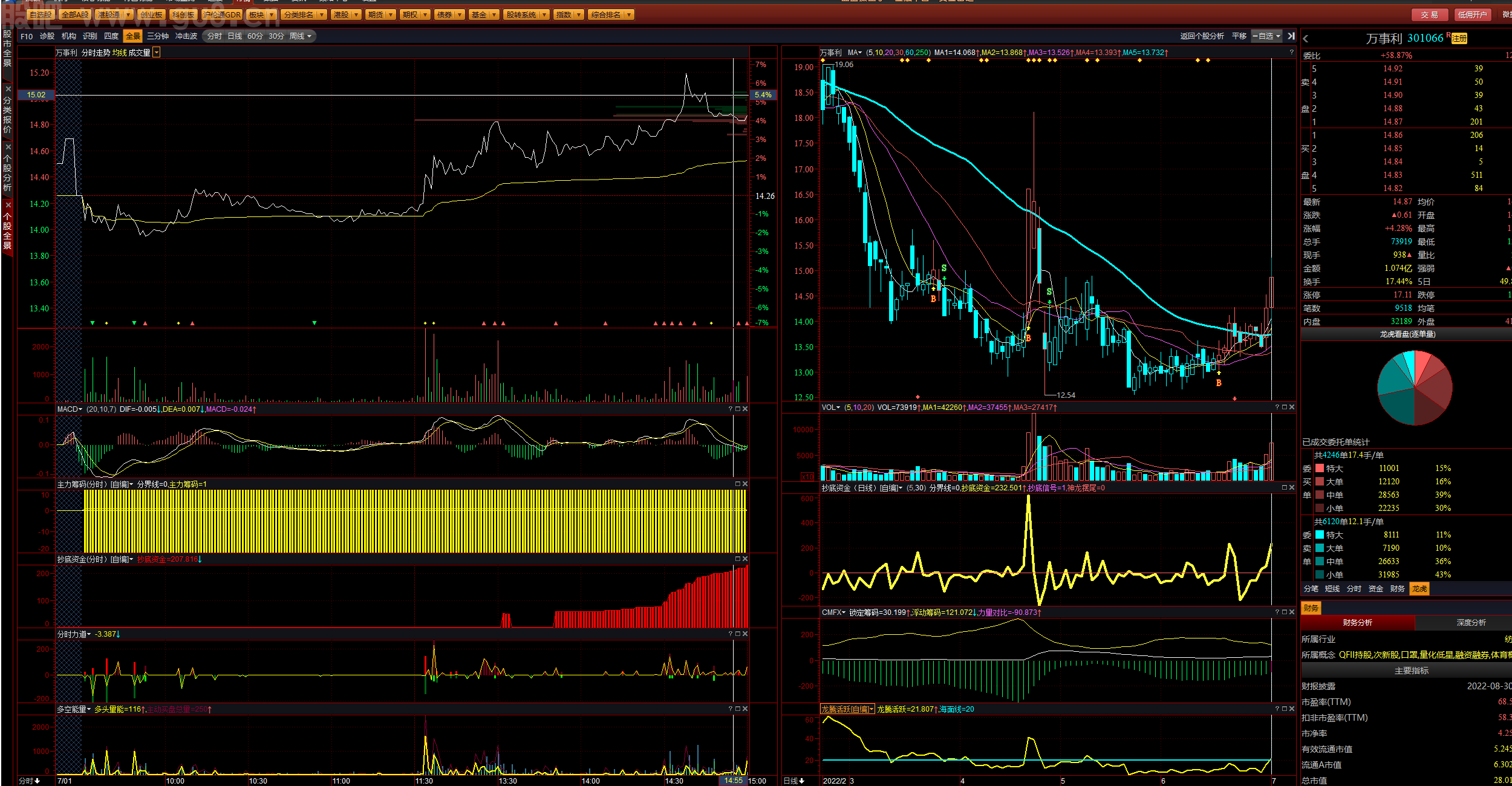This screenshot has height=786, width=1512.
Task: Click the x10 volume scale marker
Action: [807, 477]
